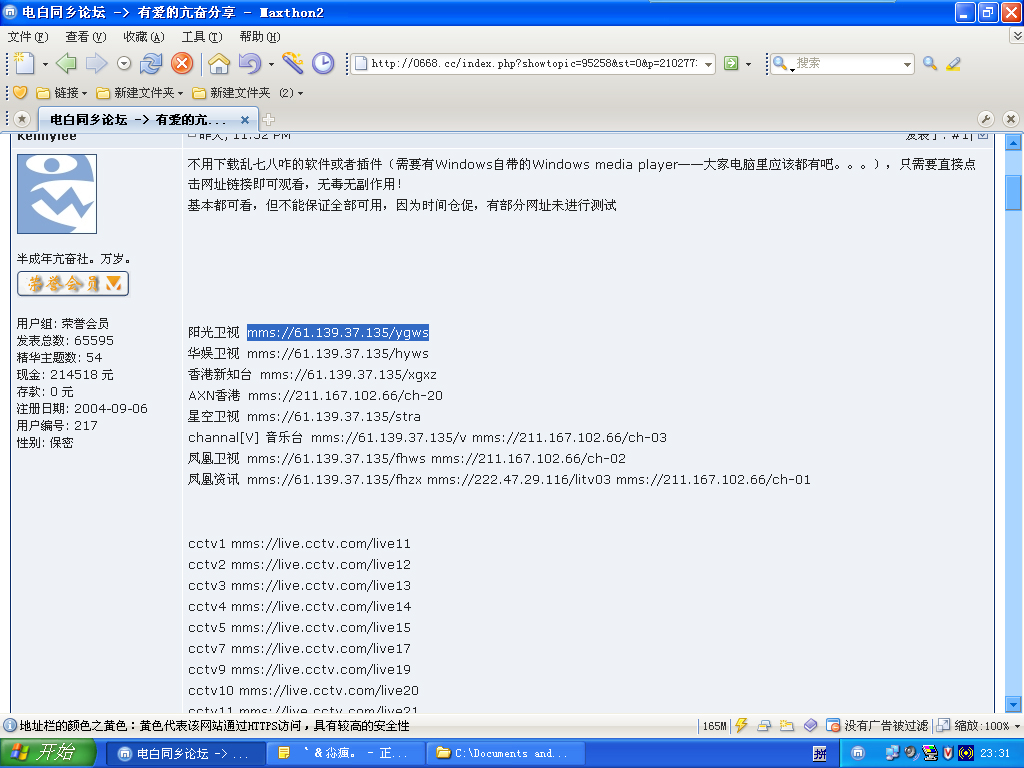Screen dimensions: 1024x768
Task: Open the 文件 menu
Action: 27,37
